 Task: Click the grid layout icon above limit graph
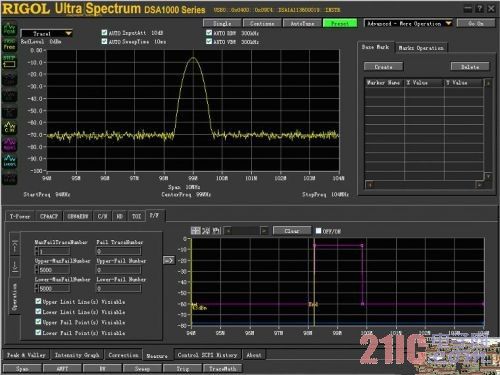196,231
